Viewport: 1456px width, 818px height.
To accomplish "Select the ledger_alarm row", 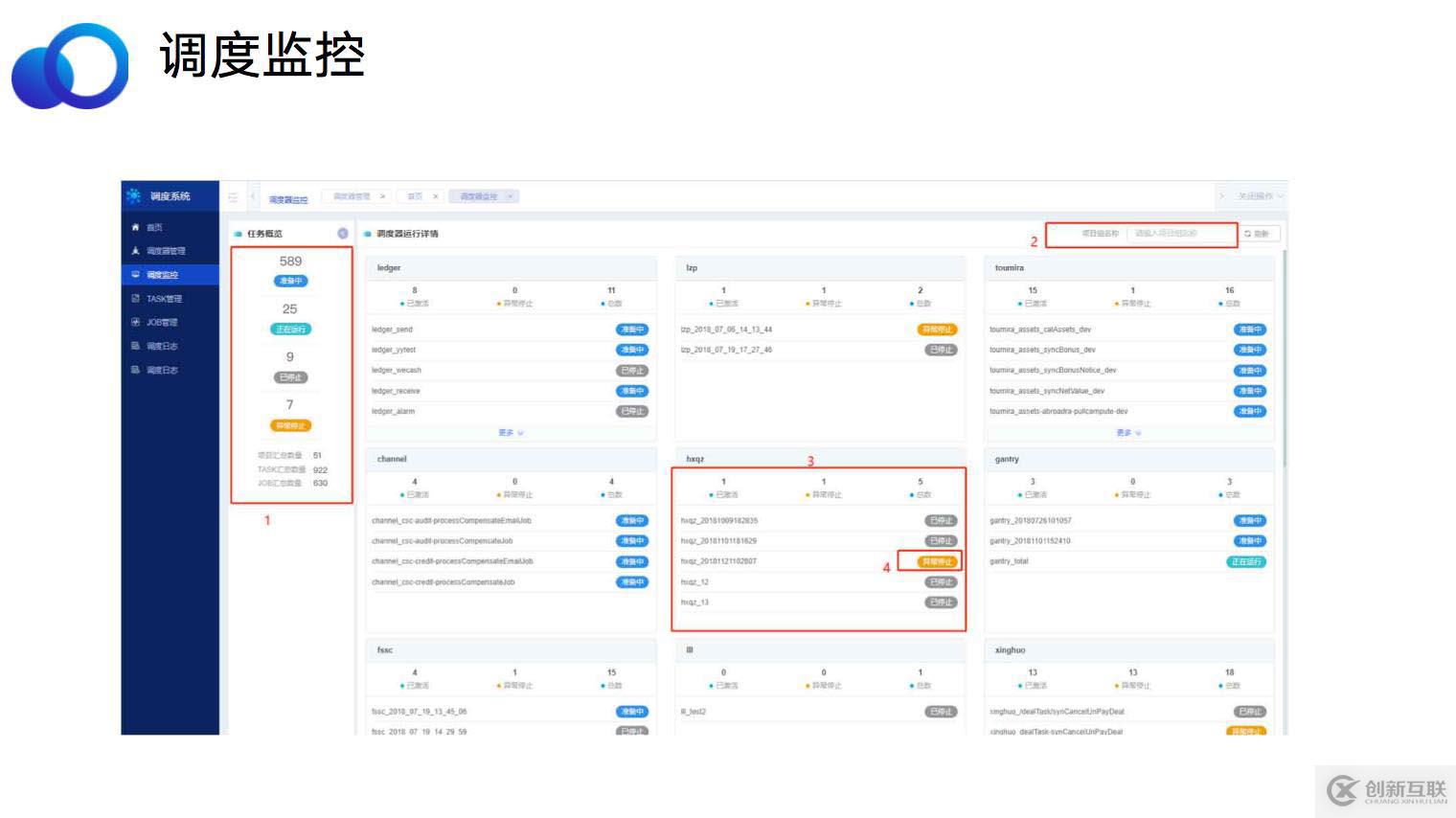I will [x=511, y=411].
